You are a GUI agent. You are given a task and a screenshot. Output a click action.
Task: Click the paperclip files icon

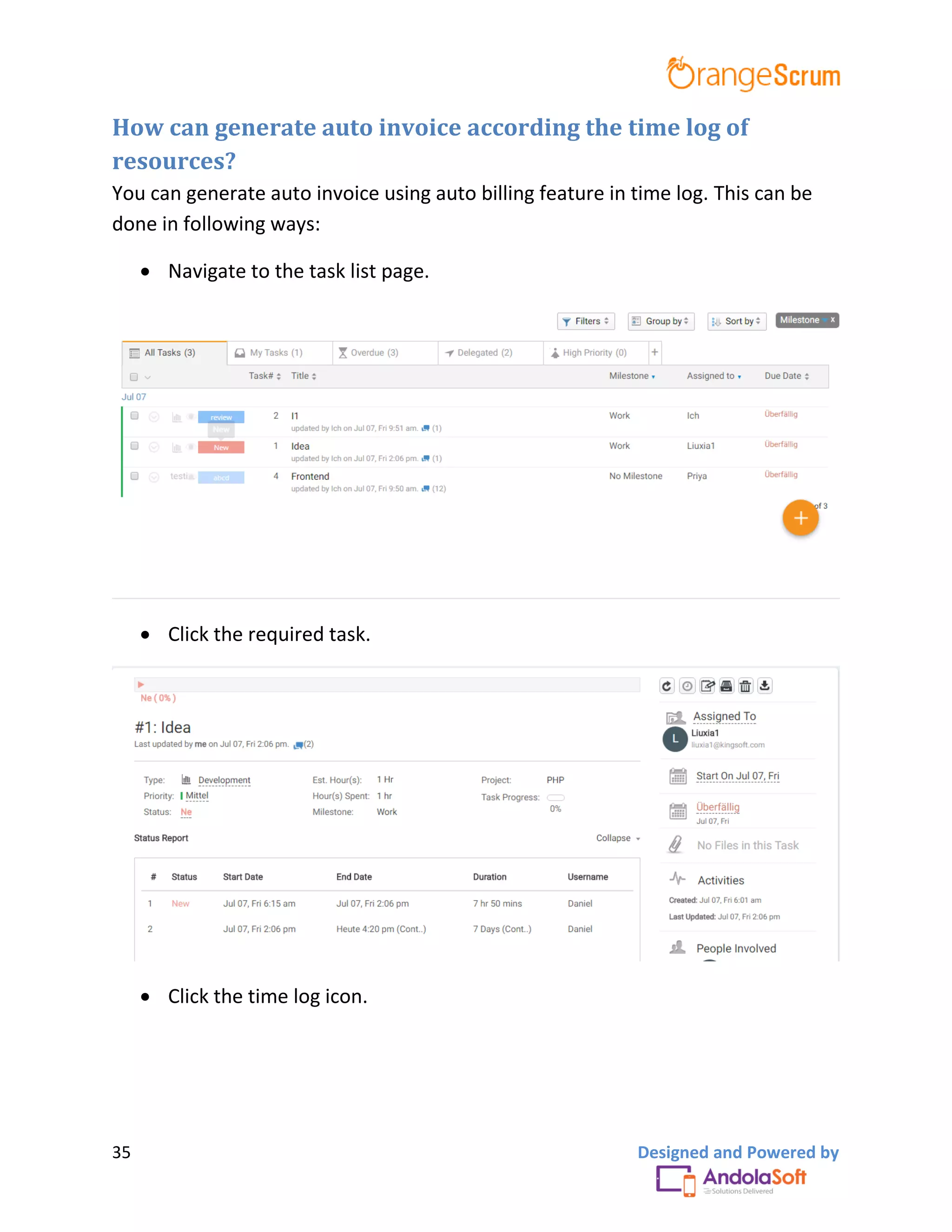click(675, 844)
